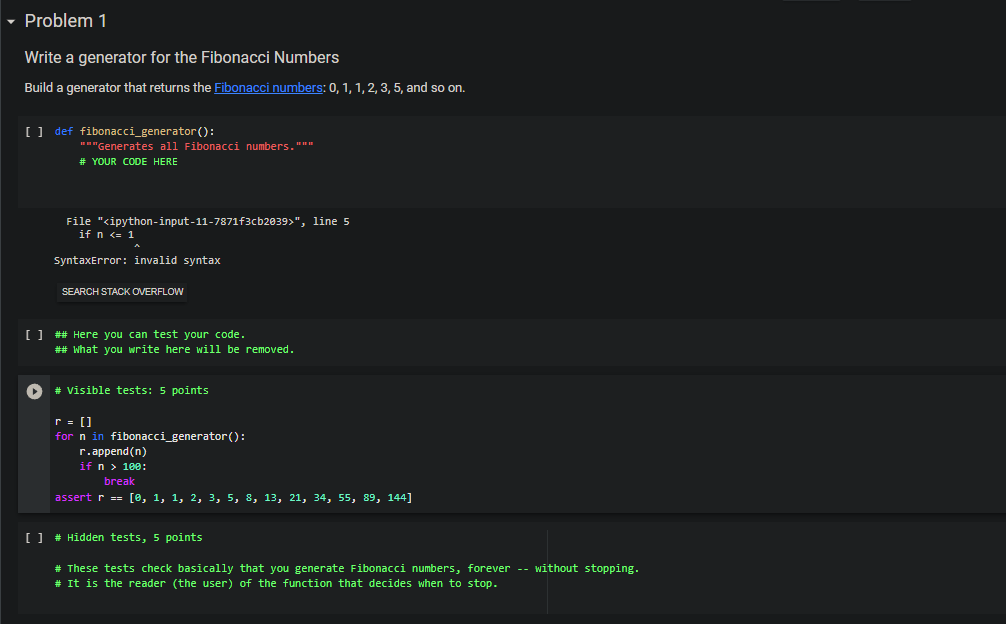
Task: Click the 'Visible tests: 5 points' comment
Action: 132,391
